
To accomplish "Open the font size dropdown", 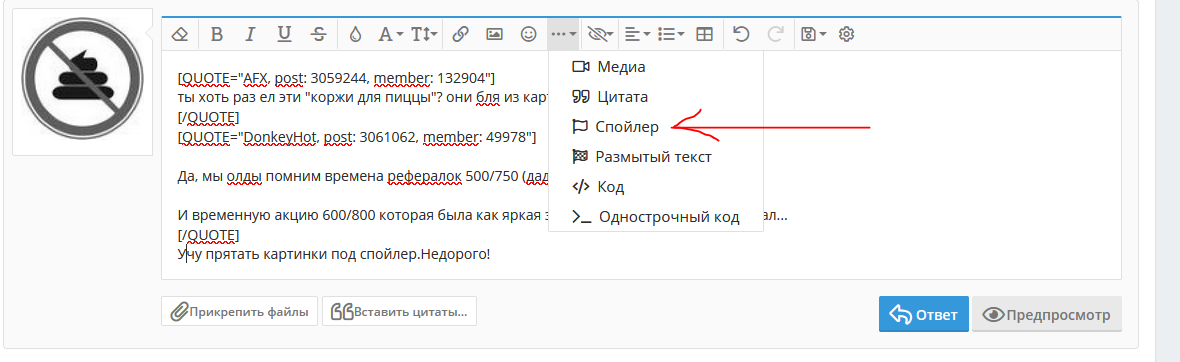I will point(425,34).
